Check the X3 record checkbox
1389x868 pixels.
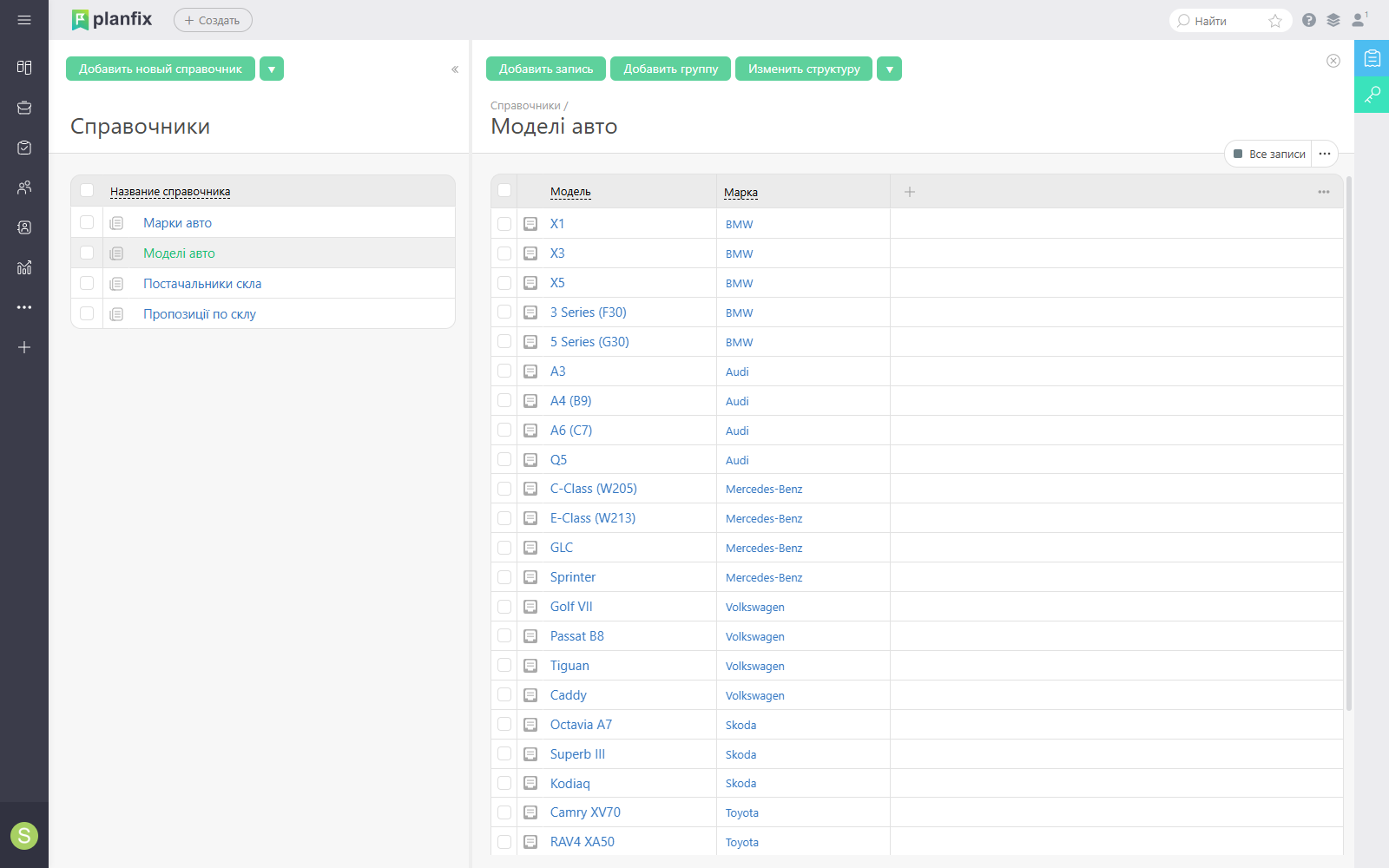pyautogui.click(x=504, y=253)
